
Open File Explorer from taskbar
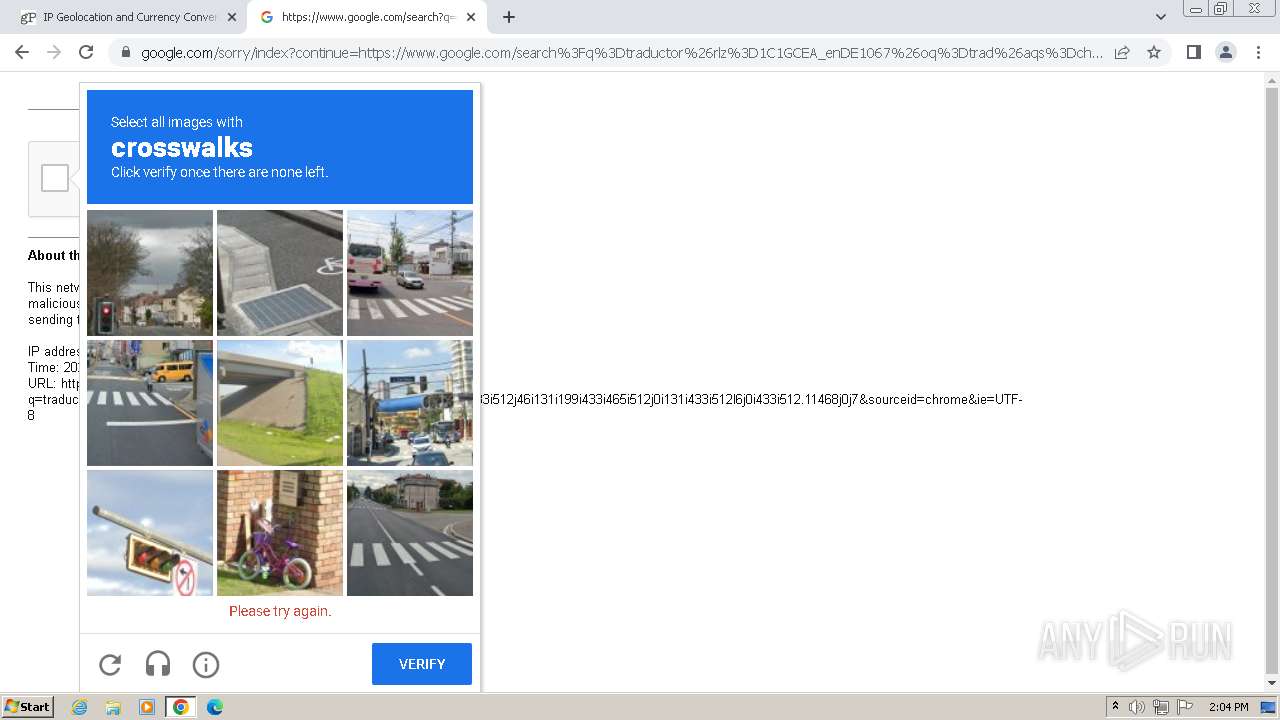coord(113,707)
